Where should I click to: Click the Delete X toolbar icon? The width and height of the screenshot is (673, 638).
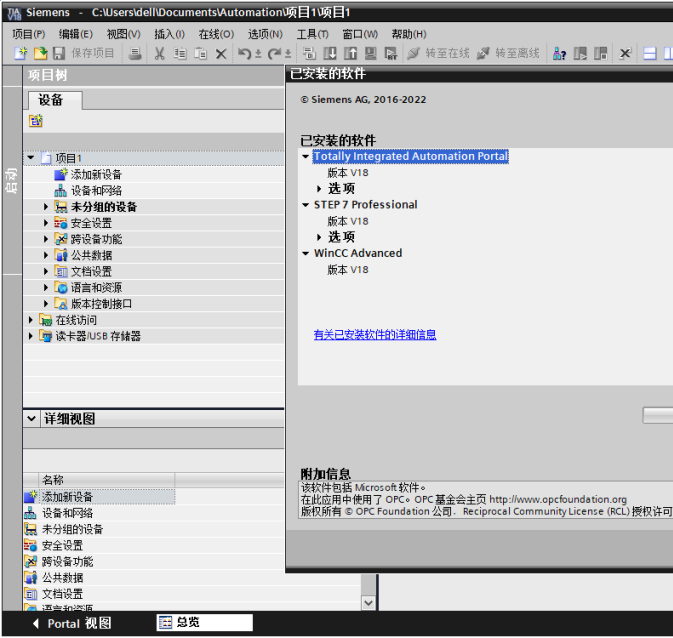pyautogui.click(x=221, y=53)
